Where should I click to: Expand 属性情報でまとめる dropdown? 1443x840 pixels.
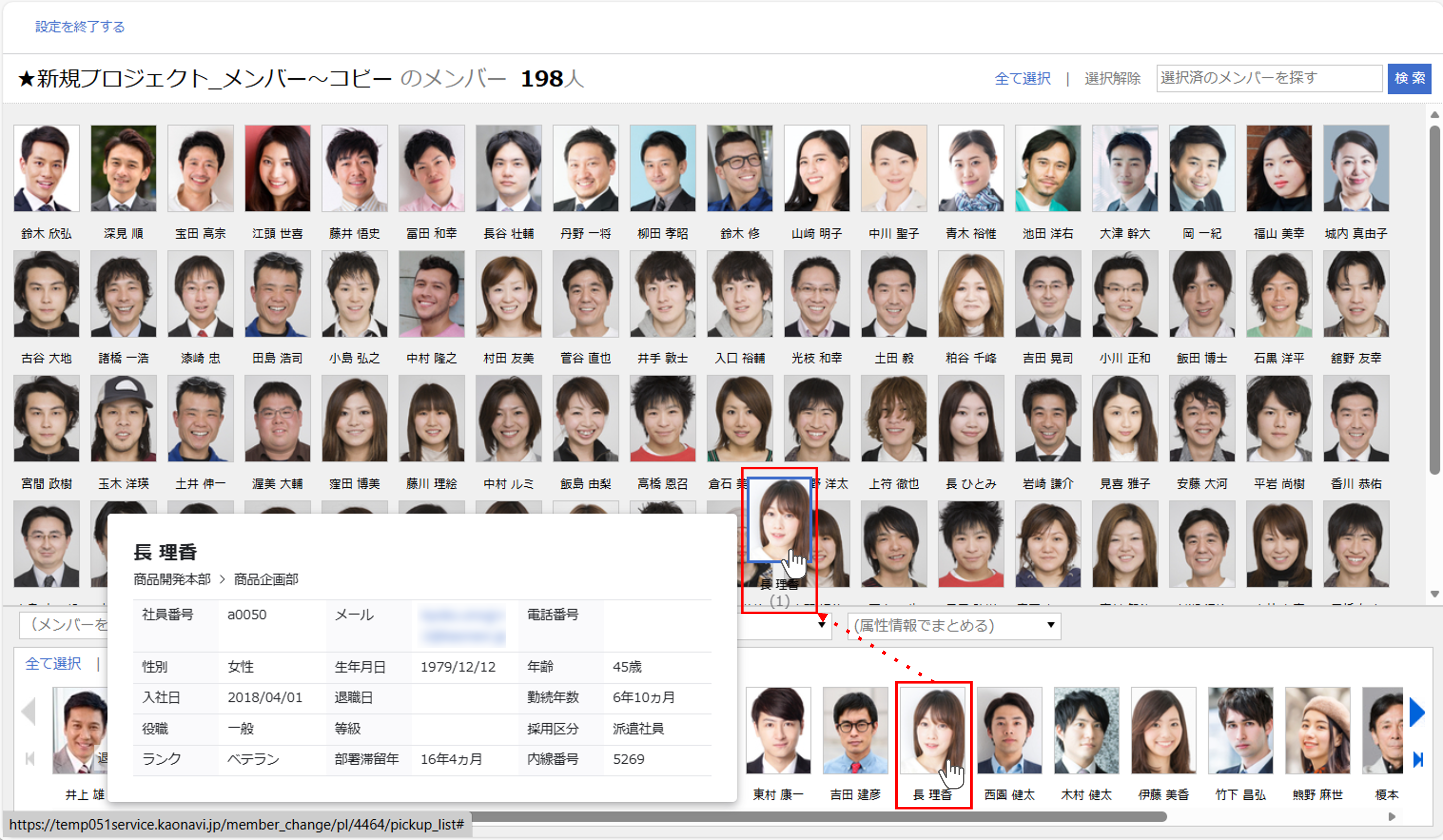(953, 625)
